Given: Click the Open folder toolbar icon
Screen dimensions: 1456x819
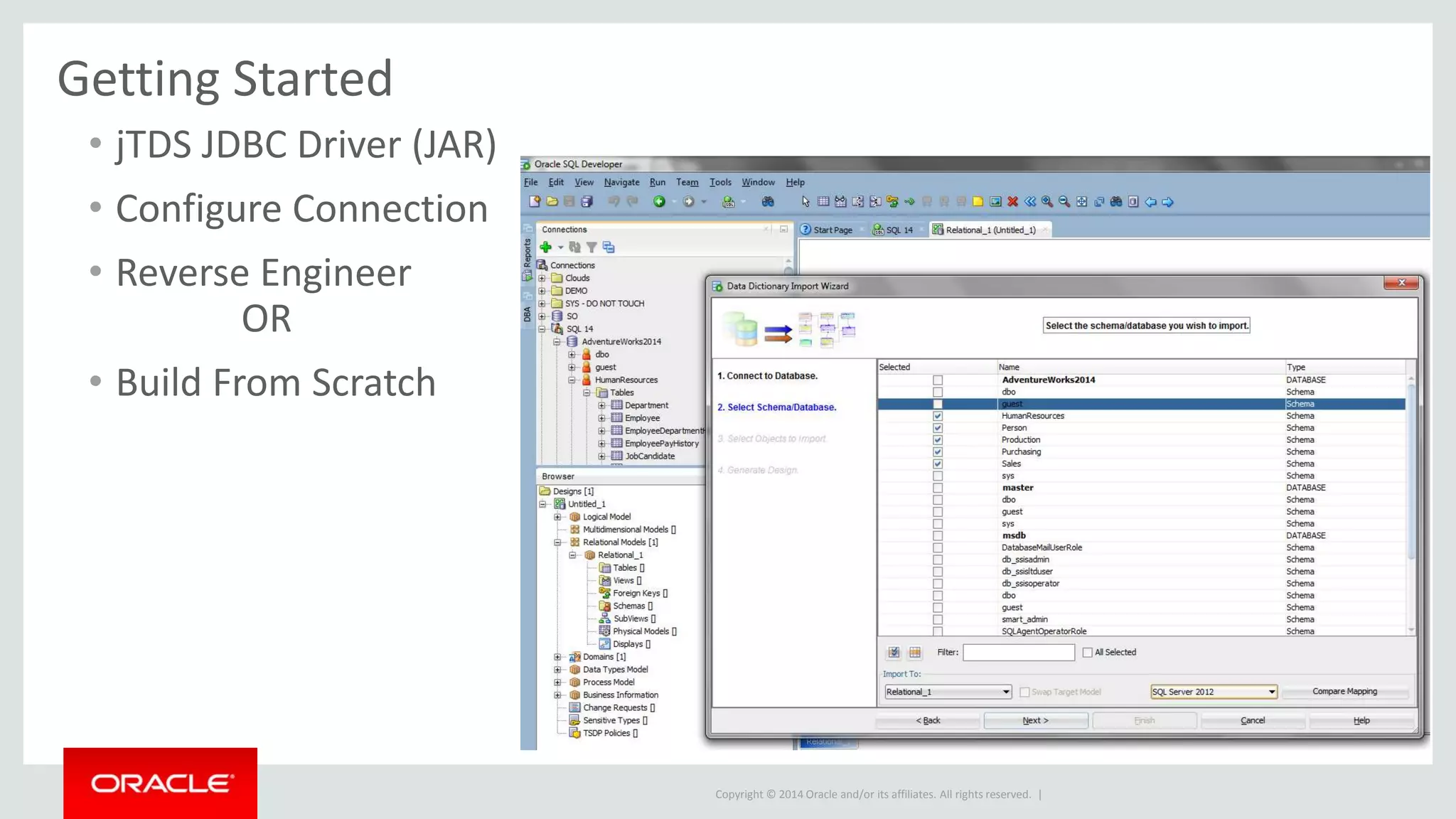Looking at the screenshot, I should pos(552,202).
